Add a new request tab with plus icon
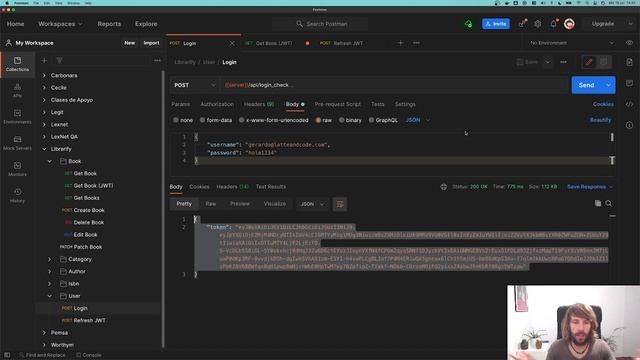This screenshot has width=640, height=360. 400,43
